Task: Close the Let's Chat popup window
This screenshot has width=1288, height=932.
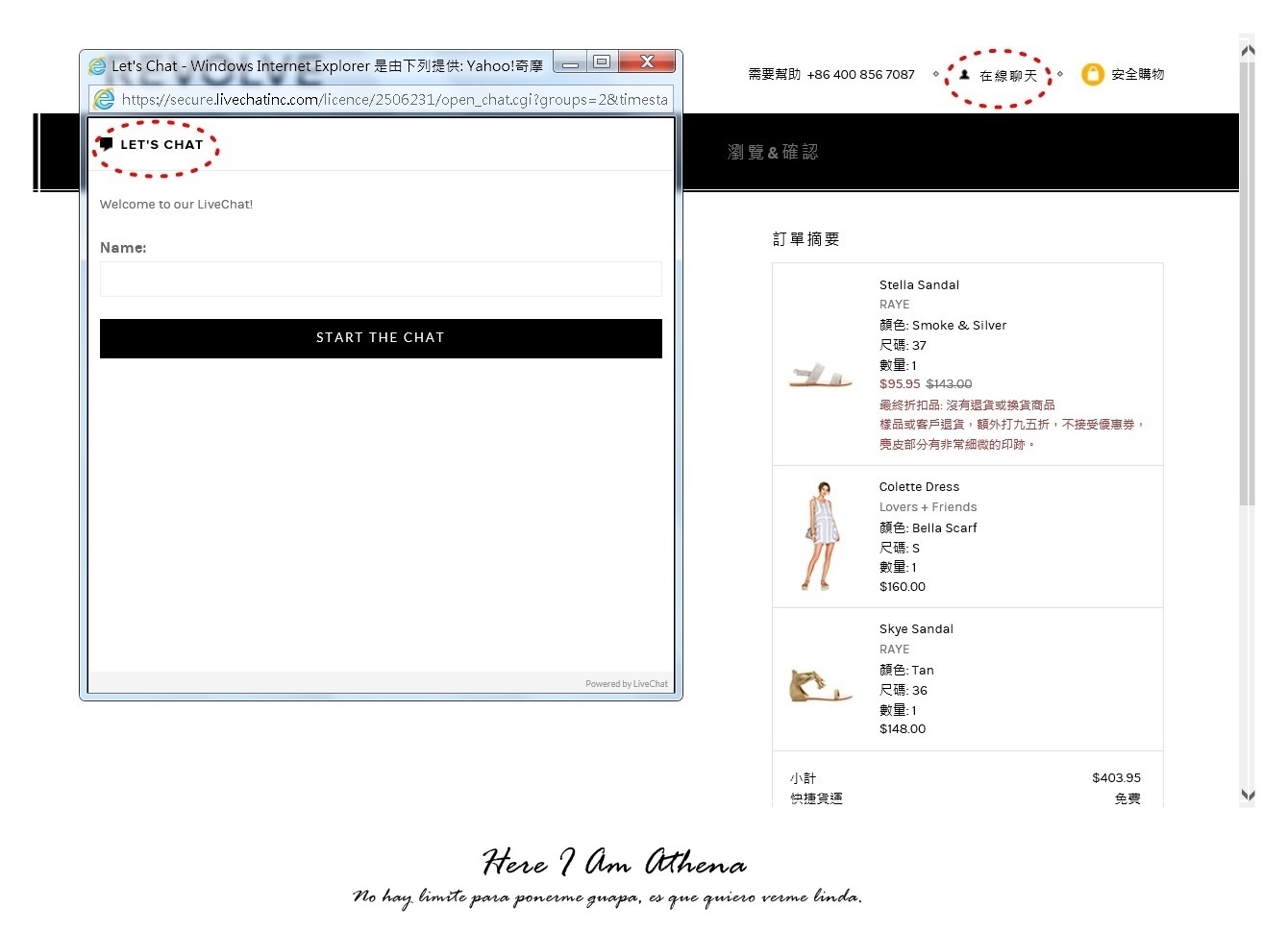Action: tap(647, 62)
